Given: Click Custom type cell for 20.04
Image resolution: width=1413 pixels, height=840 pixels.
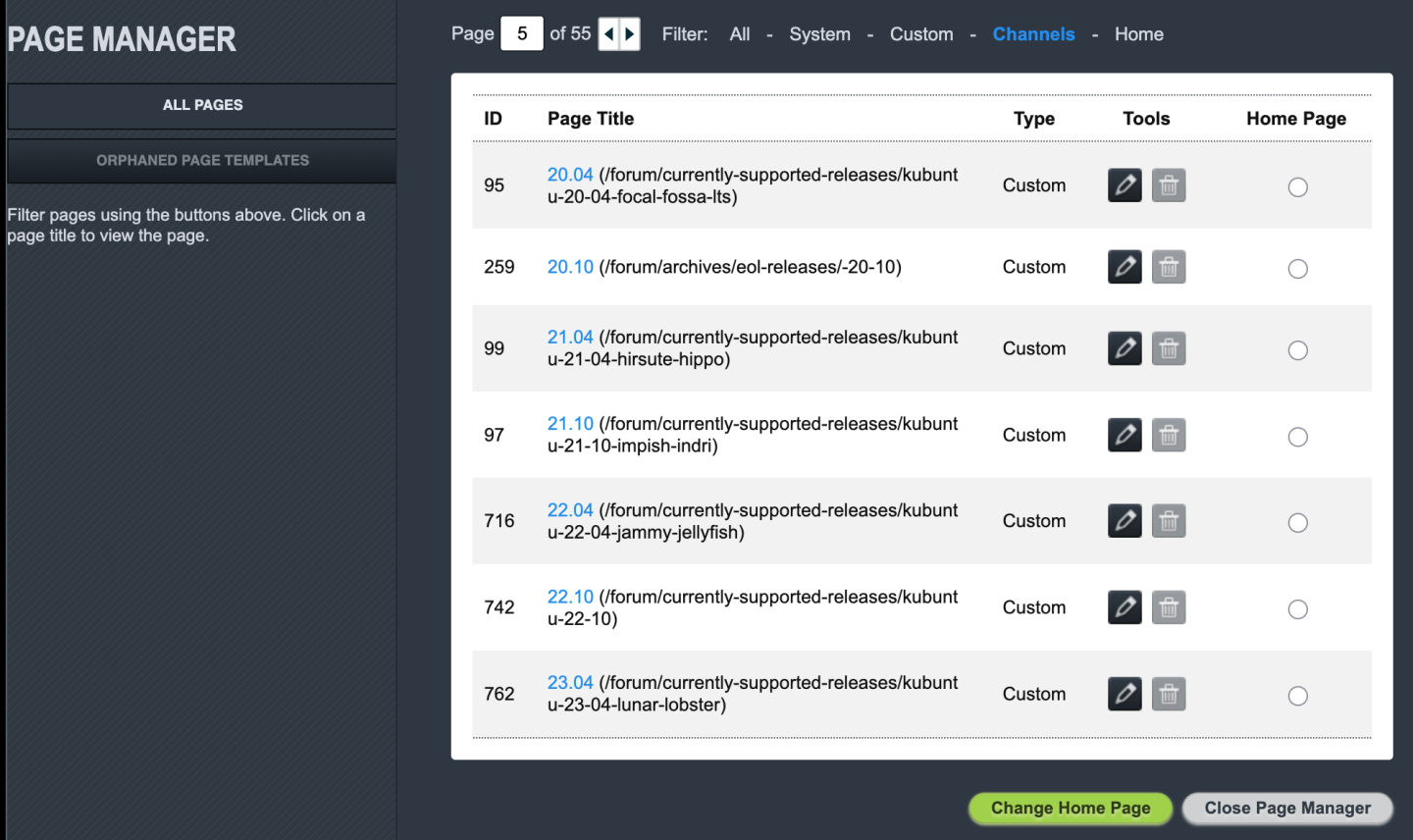Looking at the screenshot, I should point(1034,185).
